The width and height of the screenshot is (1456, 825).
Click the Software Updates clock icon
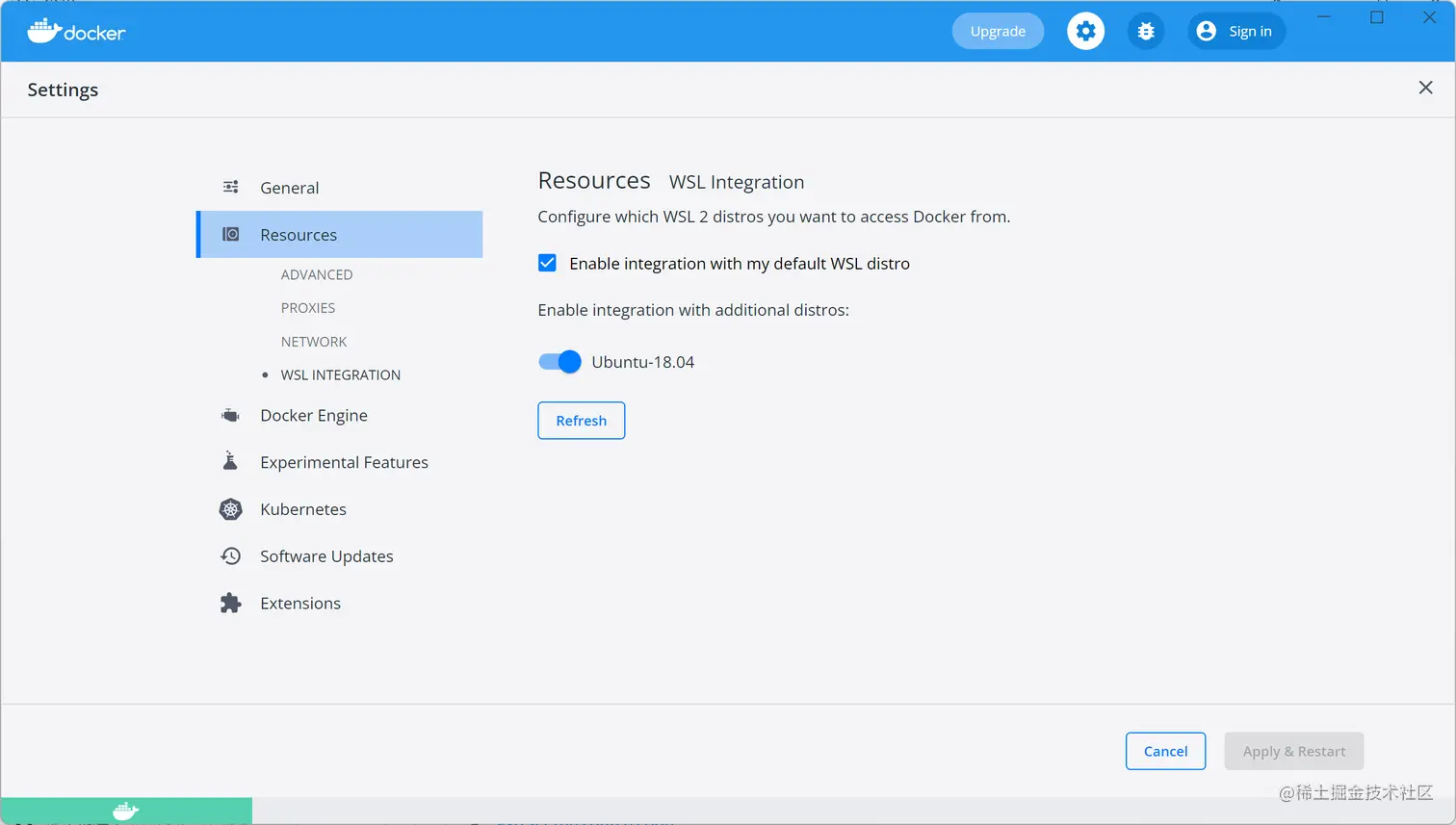pos(231,556)
